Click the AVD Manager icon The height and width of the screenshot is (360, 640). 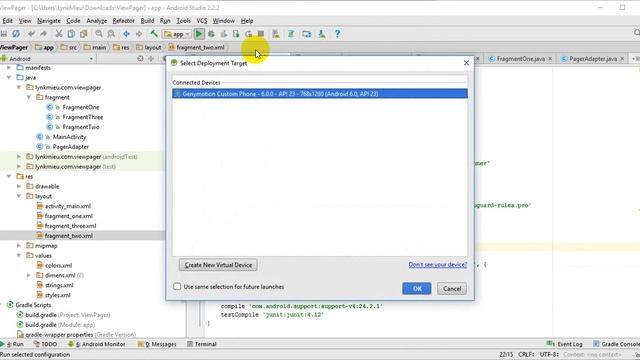pos(276,34)
